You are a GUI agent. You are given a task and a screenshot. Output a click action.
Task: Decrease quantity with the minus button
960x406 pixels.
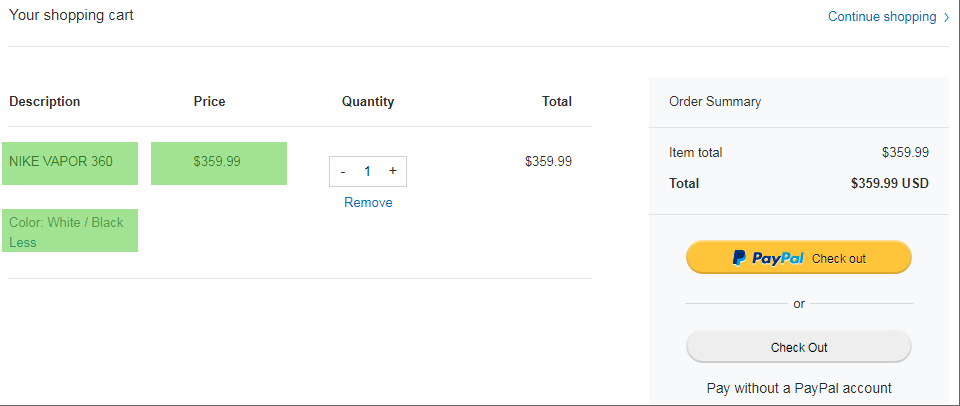[343, 171]
